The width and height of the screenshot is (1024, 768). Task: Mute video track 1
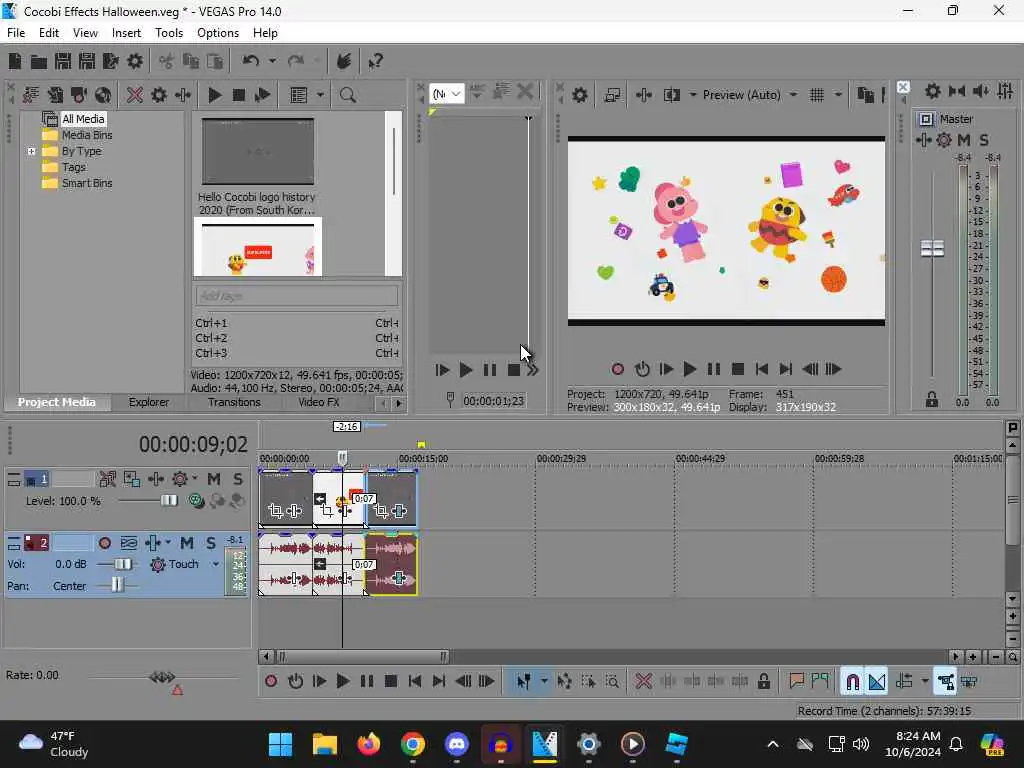(x=214, y=479)
